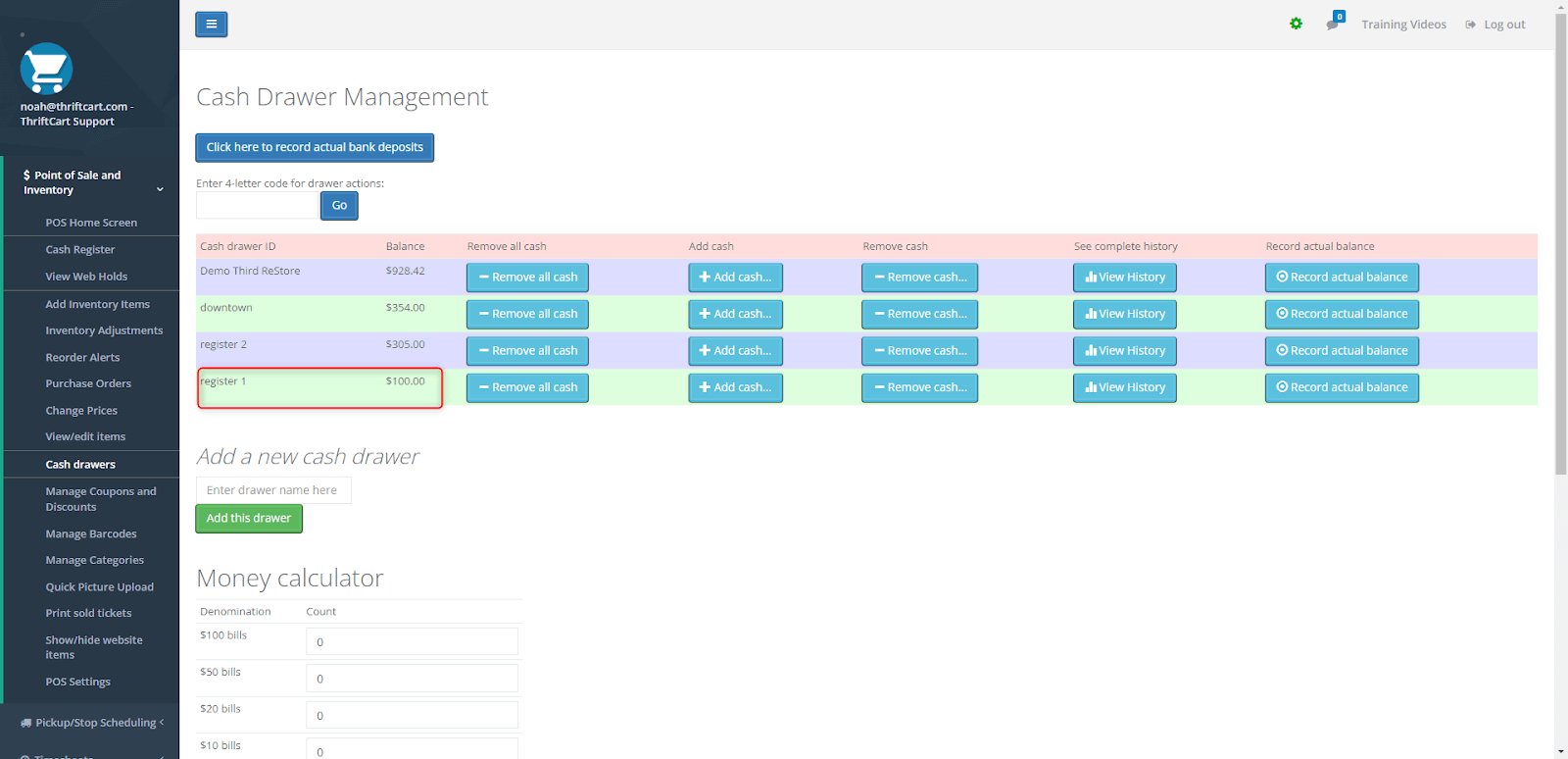Record actual balance for Demo Third ReStore
Screen dimensions: 1568x759
tap(1342, 278)
